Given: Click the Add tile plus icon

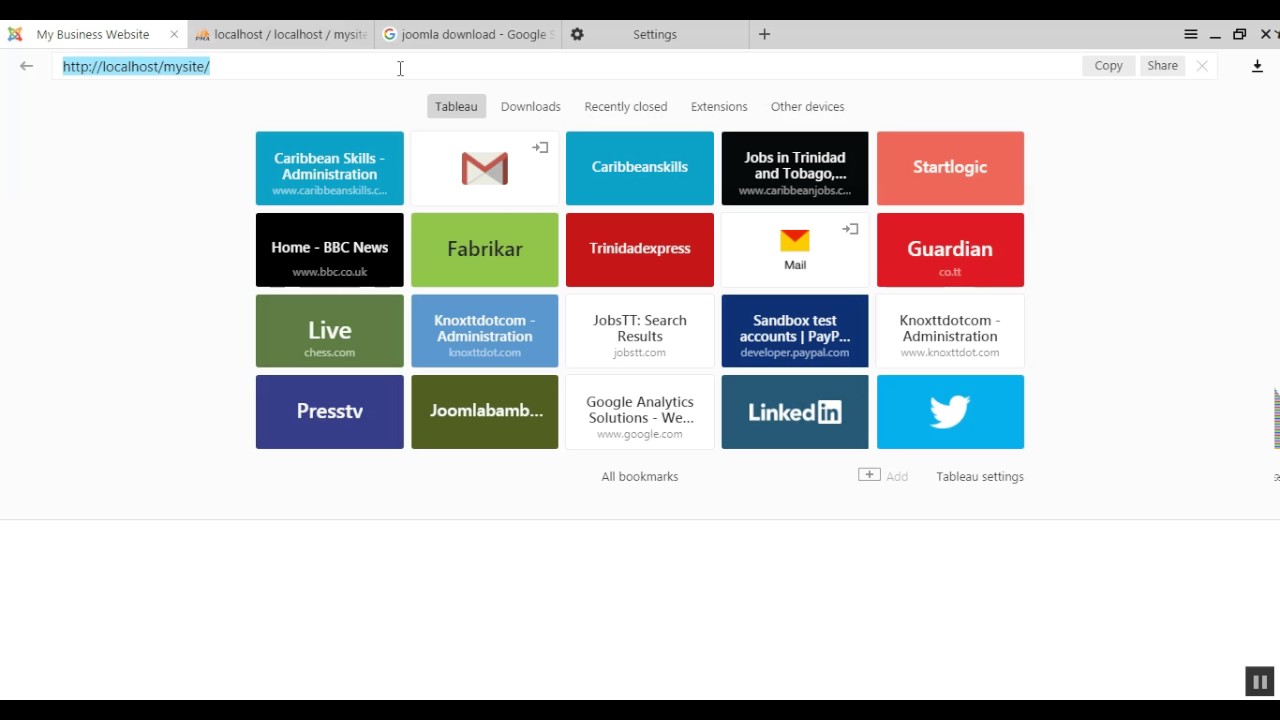Looking at the screenshot, I should pos(869,475).
